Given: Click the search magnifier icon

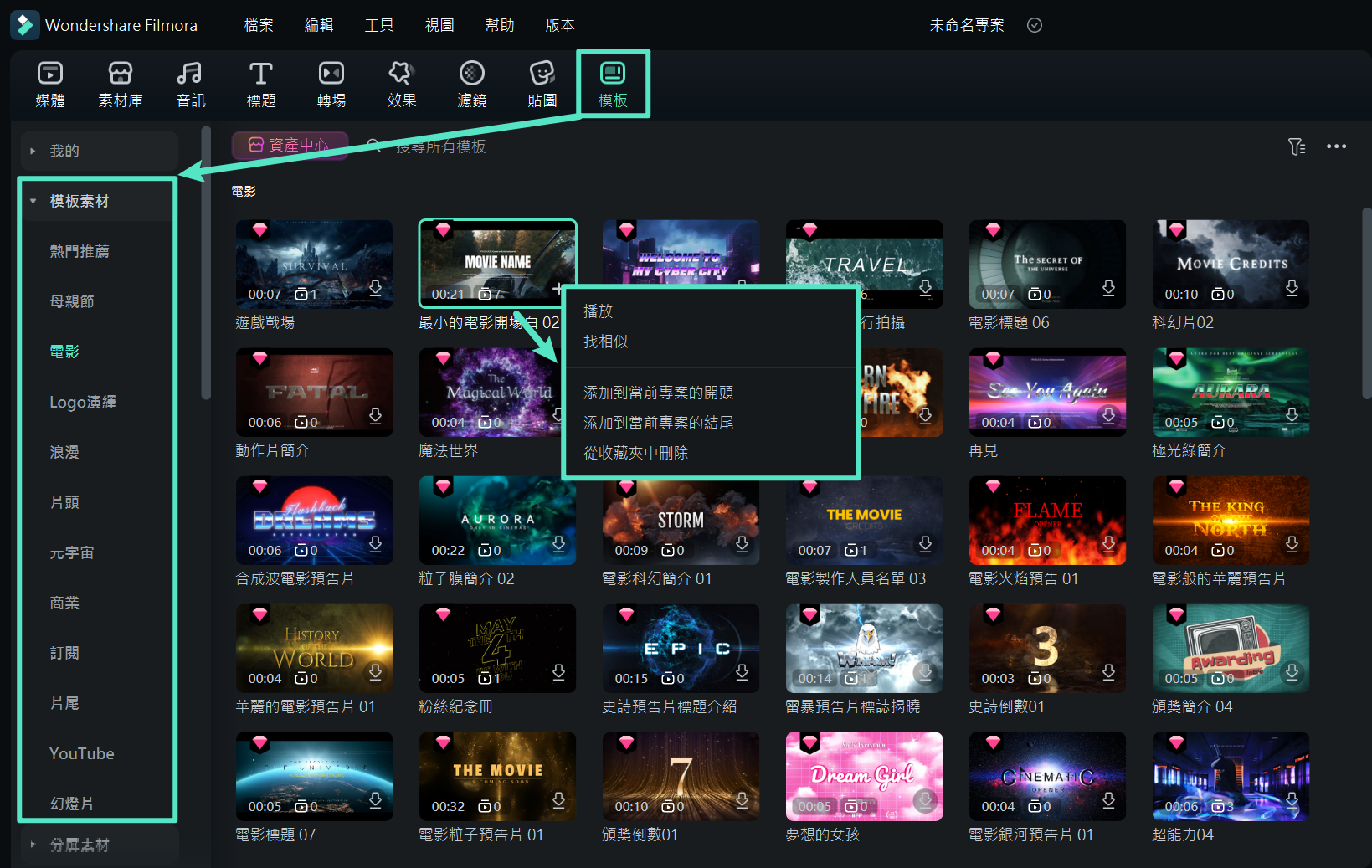Looking at the screenshot, I should 374,146.
